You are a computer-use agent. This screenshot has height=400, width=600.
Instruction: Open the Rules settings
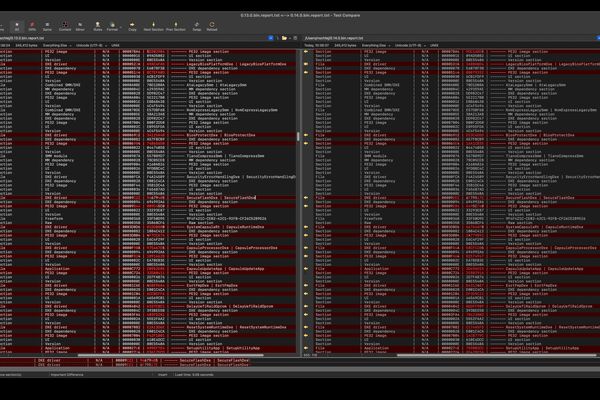98,26
